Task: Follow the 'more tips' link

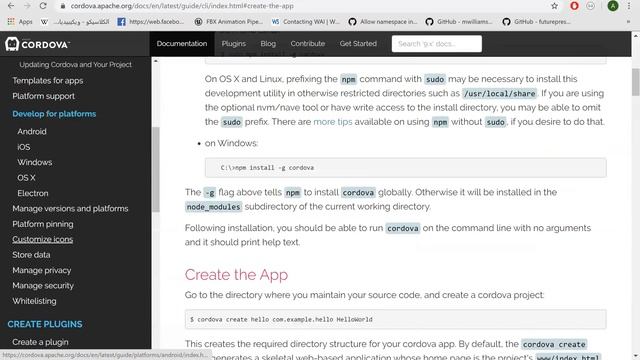Action: (x=333, y=122)
